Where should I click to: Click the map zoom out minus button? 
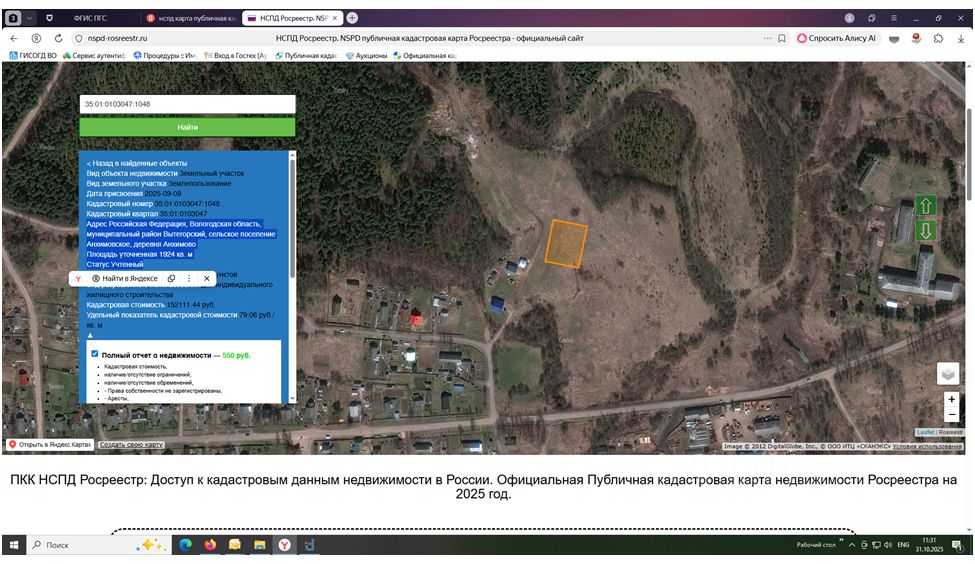(951, 414)
